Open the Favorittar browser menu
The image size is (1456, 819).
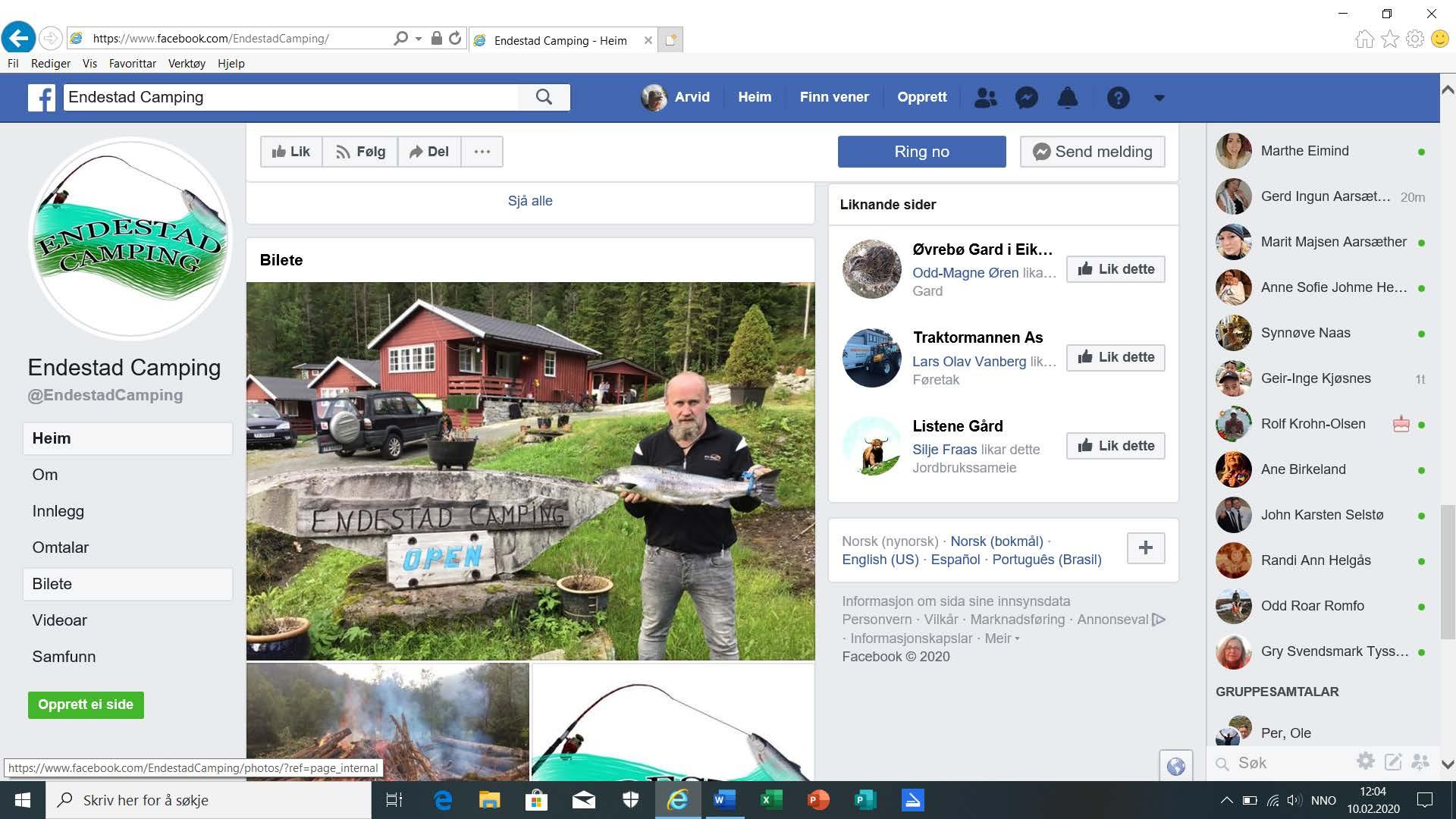coord(132,64)
